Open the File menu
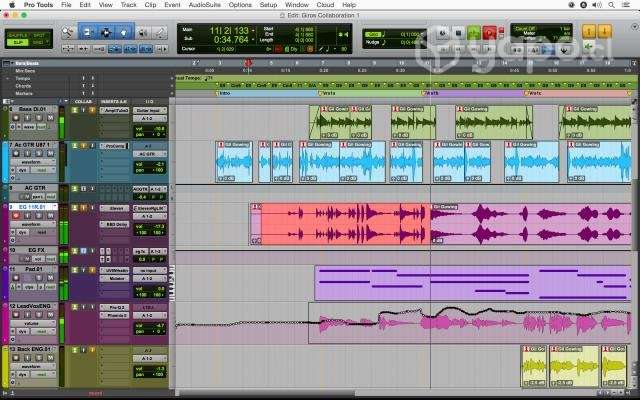Image resolution: width=640 pixels, height=400 pixels. pyautogui.click(x=66, y=5)
